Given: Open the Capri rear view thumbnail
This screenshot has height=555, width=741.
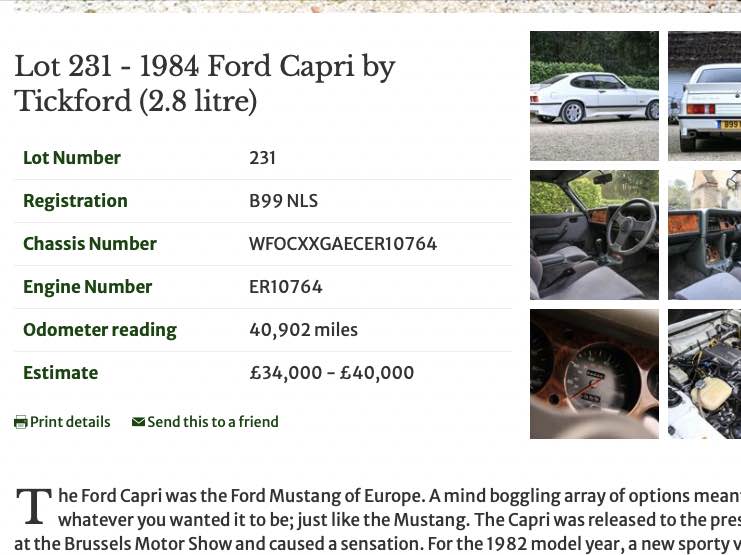Looking at the screenshot, I should (704, 96).
